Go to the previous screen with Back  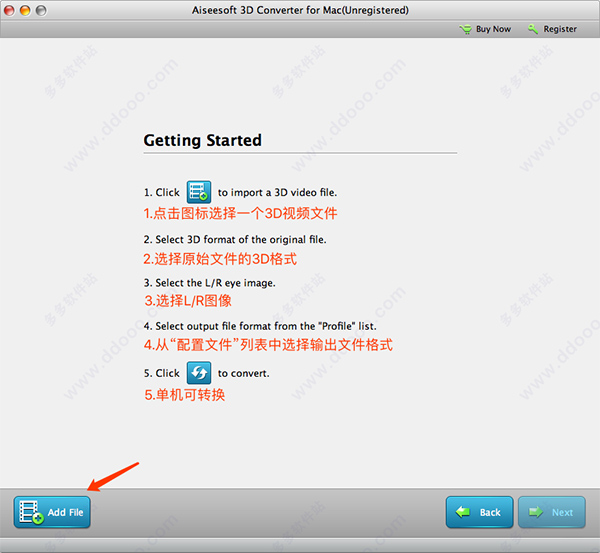[x=479, y=512]
